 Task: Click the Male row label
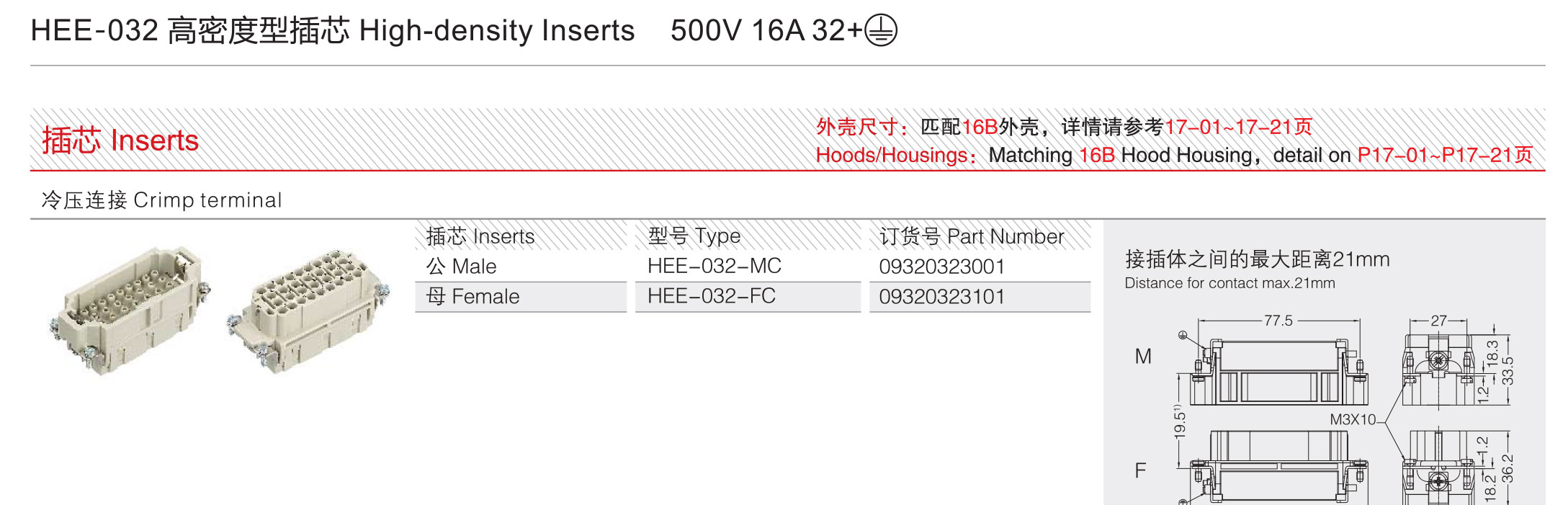point(462,267)
